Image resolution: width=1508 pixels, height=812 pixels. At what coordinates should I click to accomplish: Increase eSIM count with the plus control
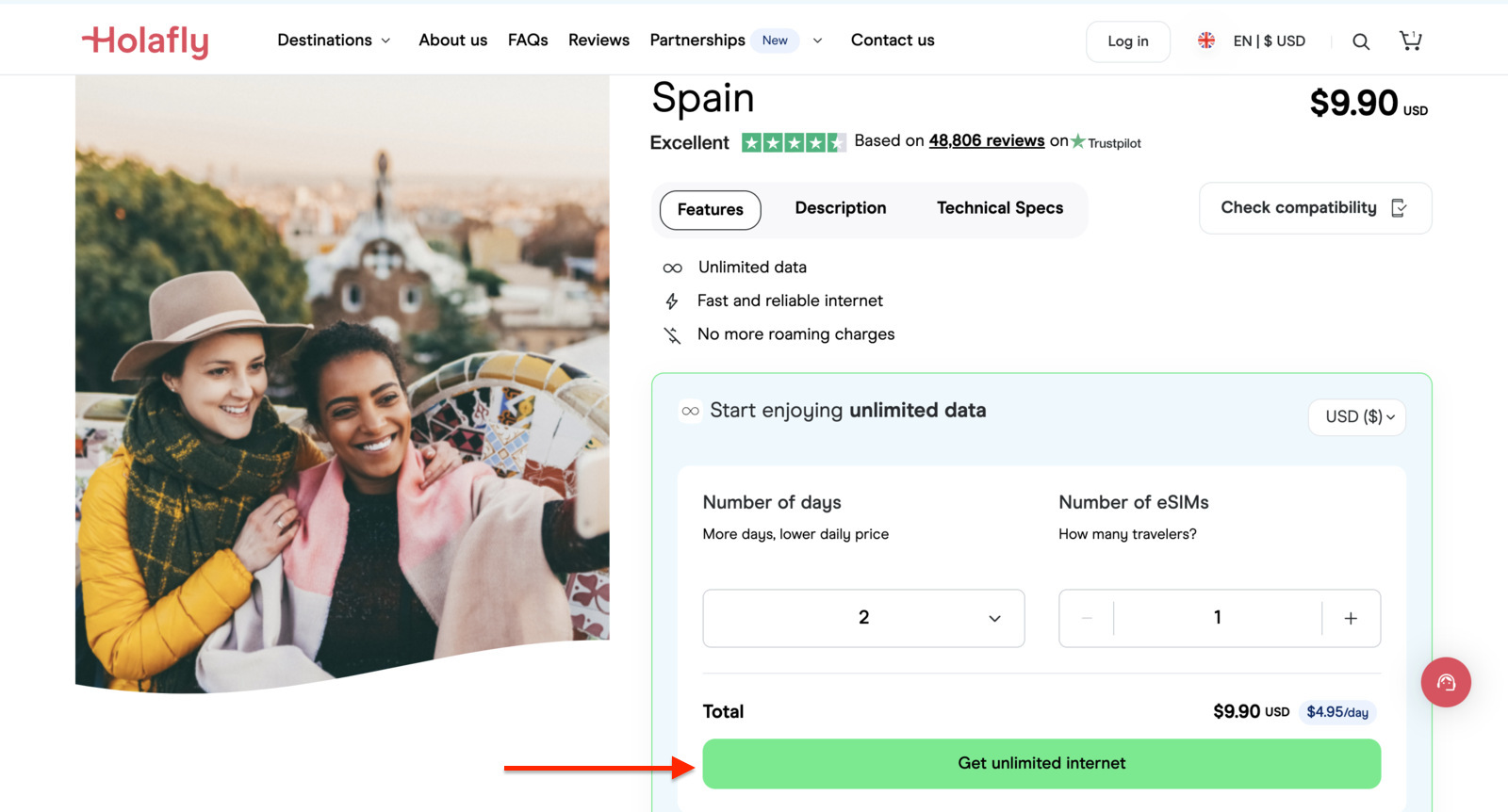click(x=1351, y=618)
